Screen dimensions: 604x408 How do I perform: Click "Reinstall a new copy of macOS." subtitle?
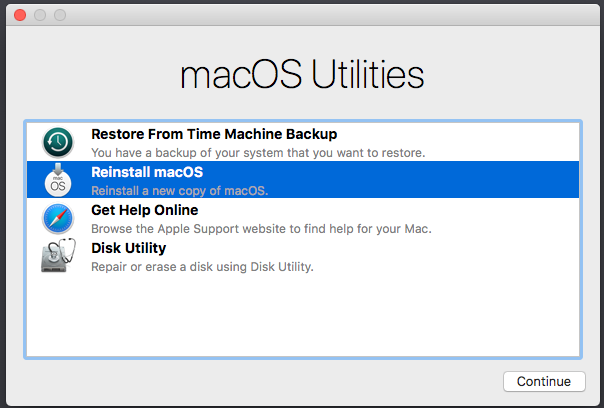coord(180,191)
